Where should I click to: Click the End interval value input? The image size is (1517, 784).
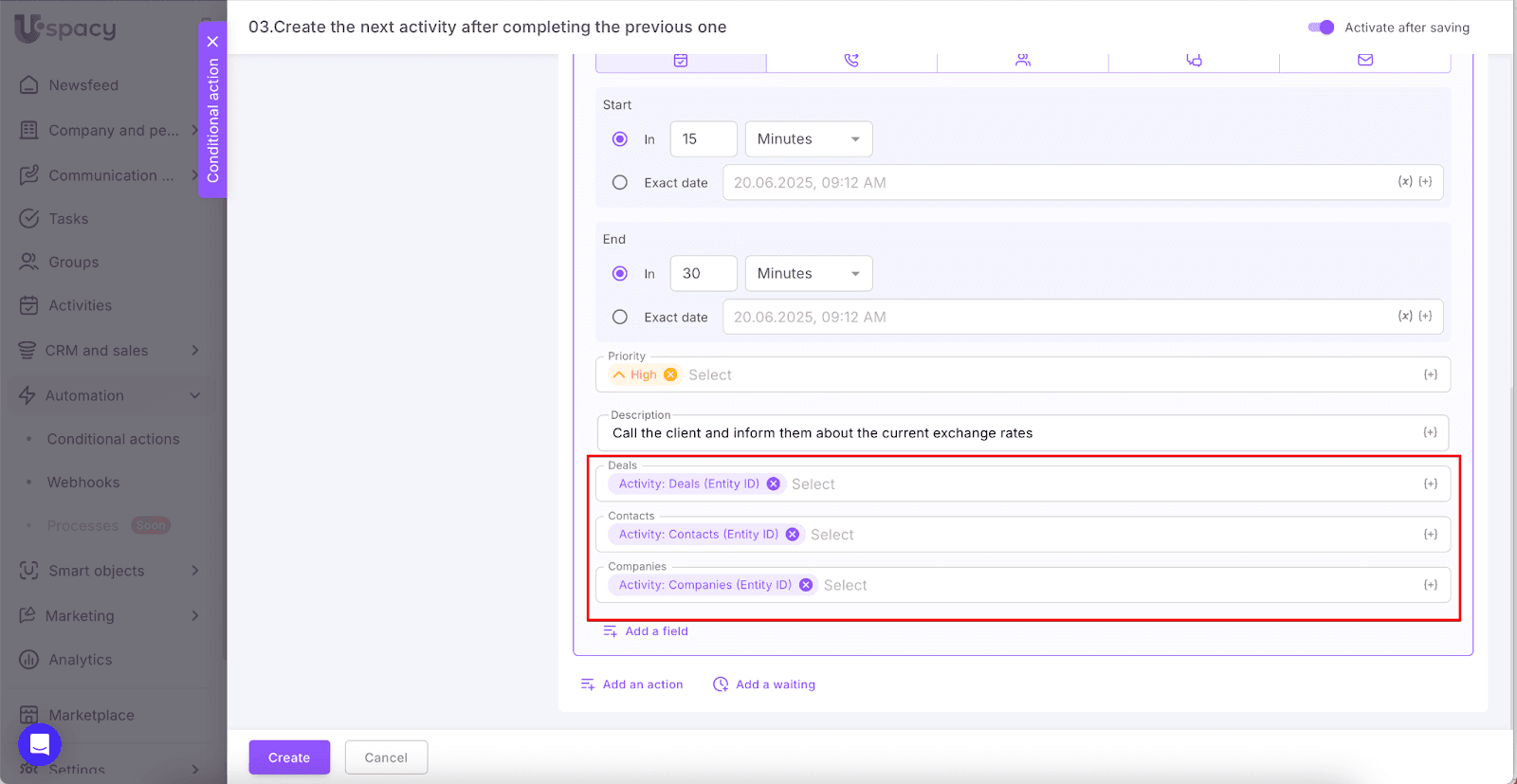coord(703,274)
